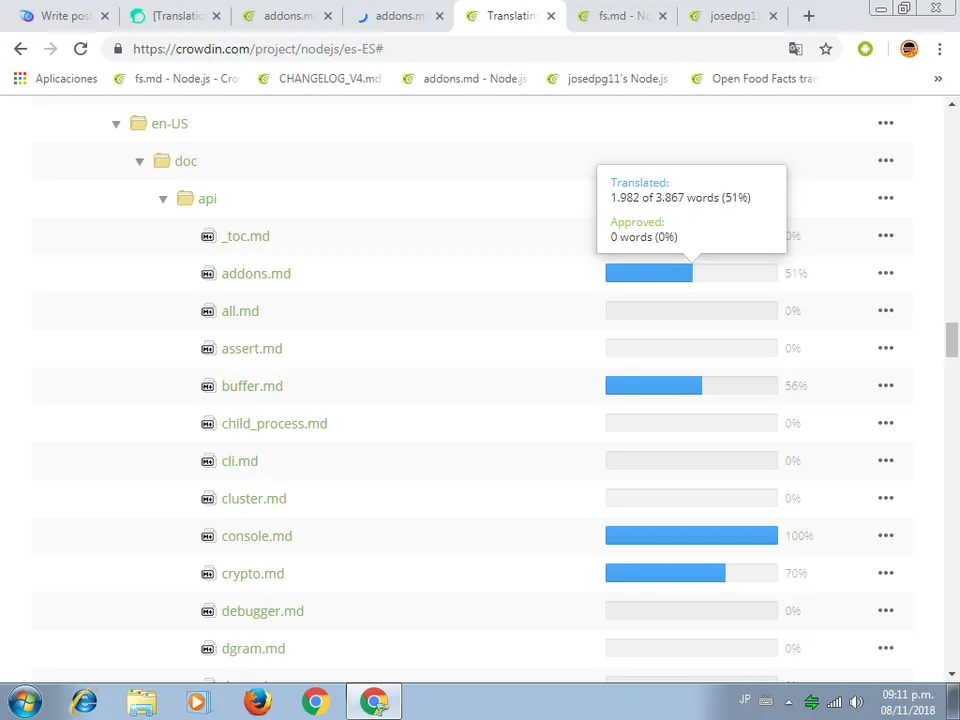This screenshot has width=960, height=720.
Task: Click the markdown icon beside crypto.md
Action: [x=208, y=573]
